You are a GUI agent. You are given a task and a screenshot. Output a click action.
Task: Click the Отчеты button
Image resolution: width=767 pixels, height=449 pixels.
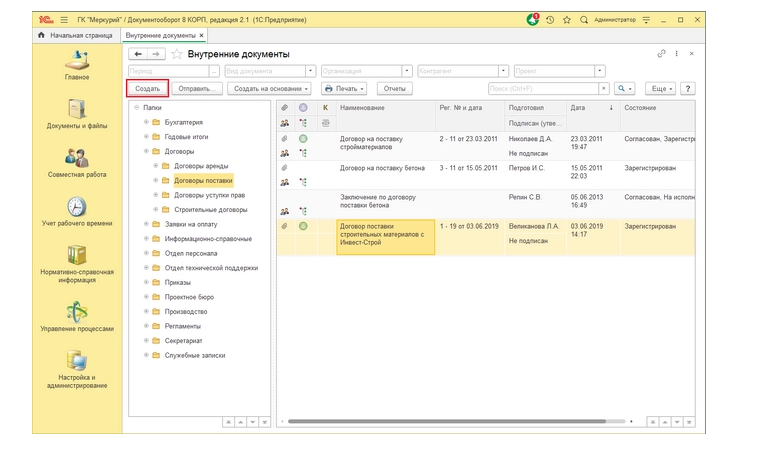(394, 89)
